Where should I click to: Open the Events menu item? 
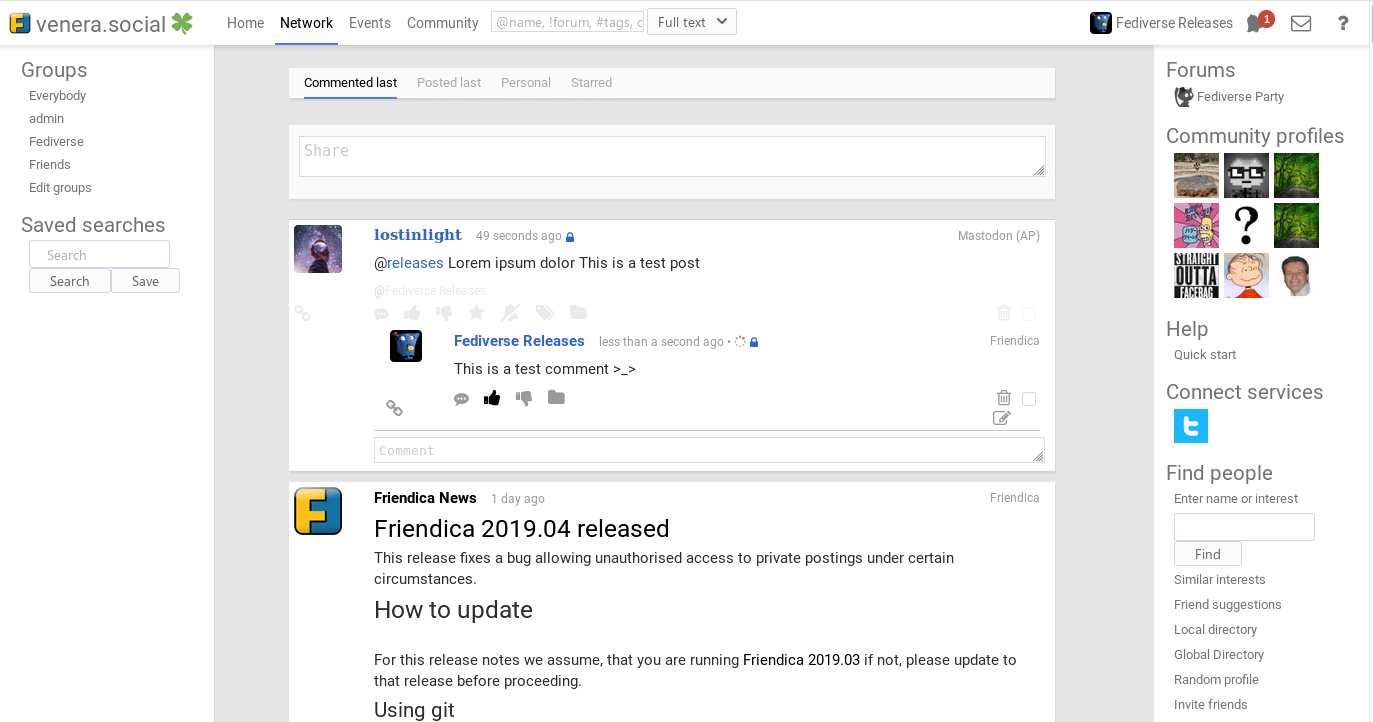click(x=370, y=23)
